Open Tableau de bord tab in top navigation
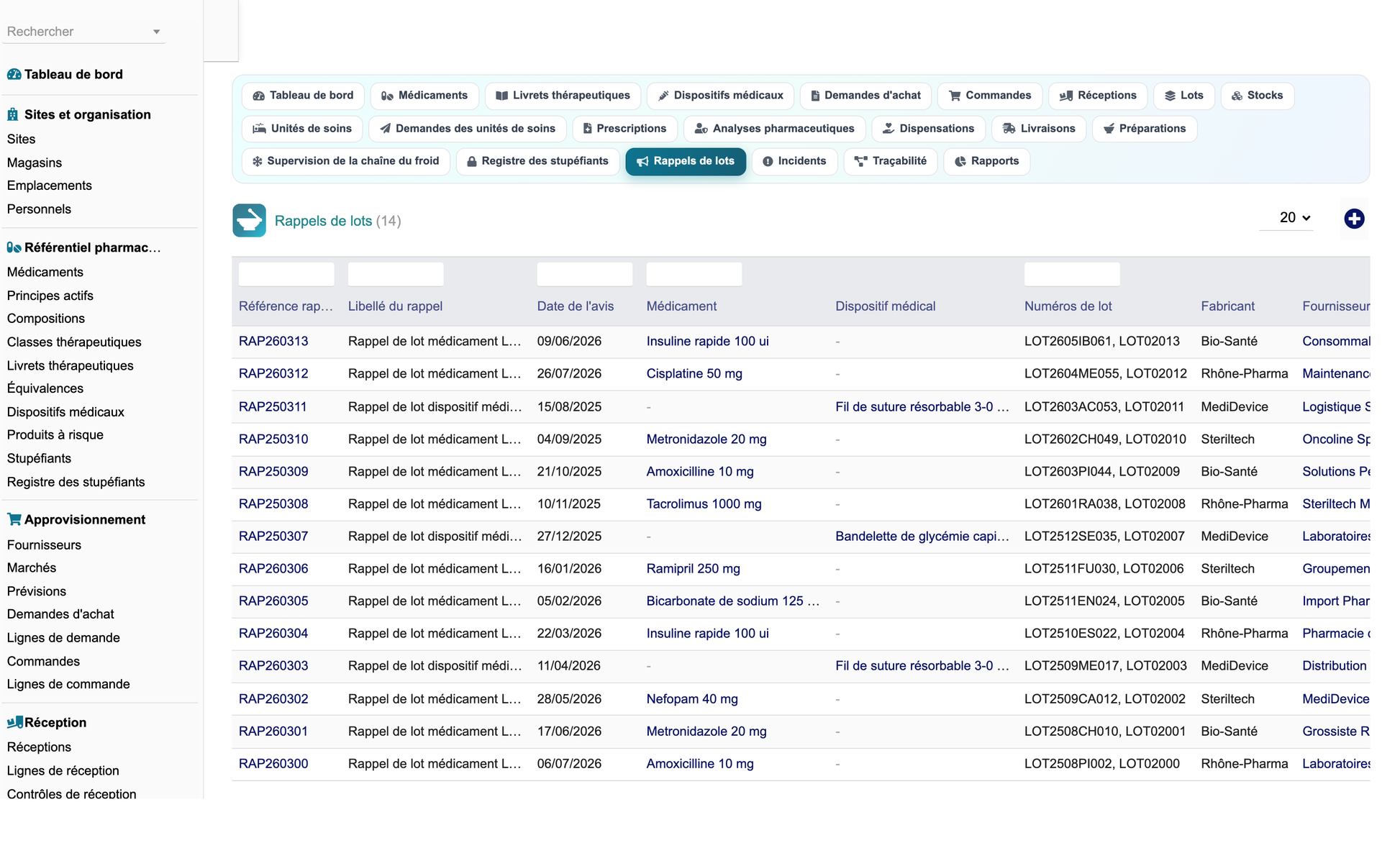 pos(303,96)
